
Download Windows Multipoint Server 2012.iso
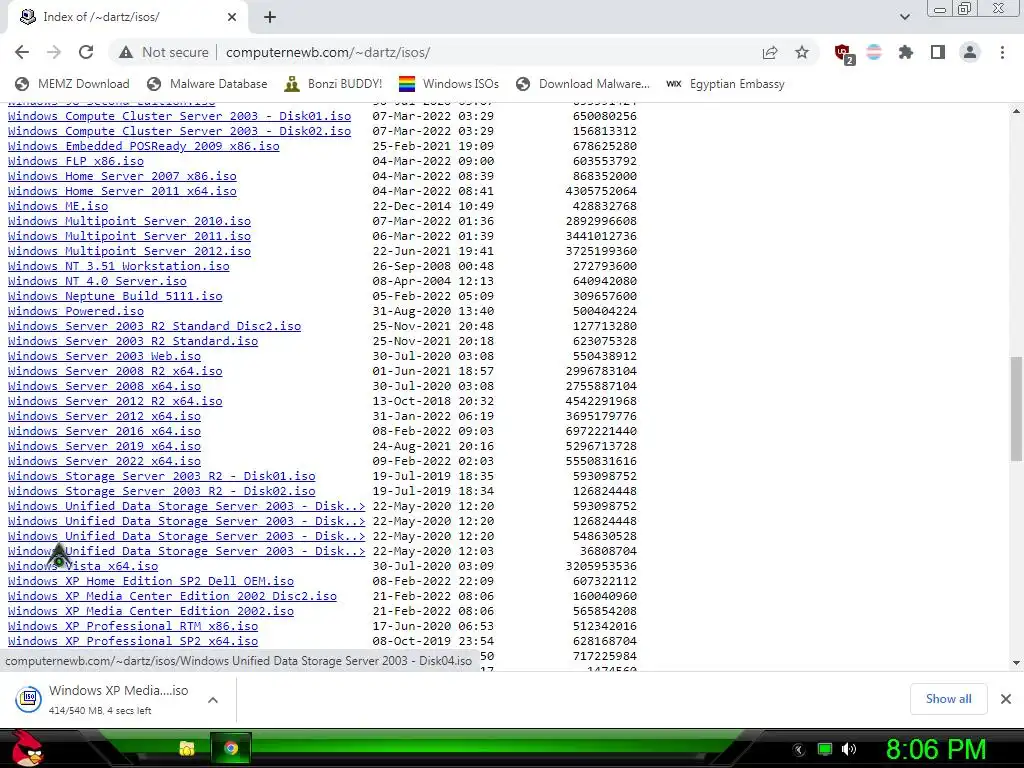tap(129, 251)
